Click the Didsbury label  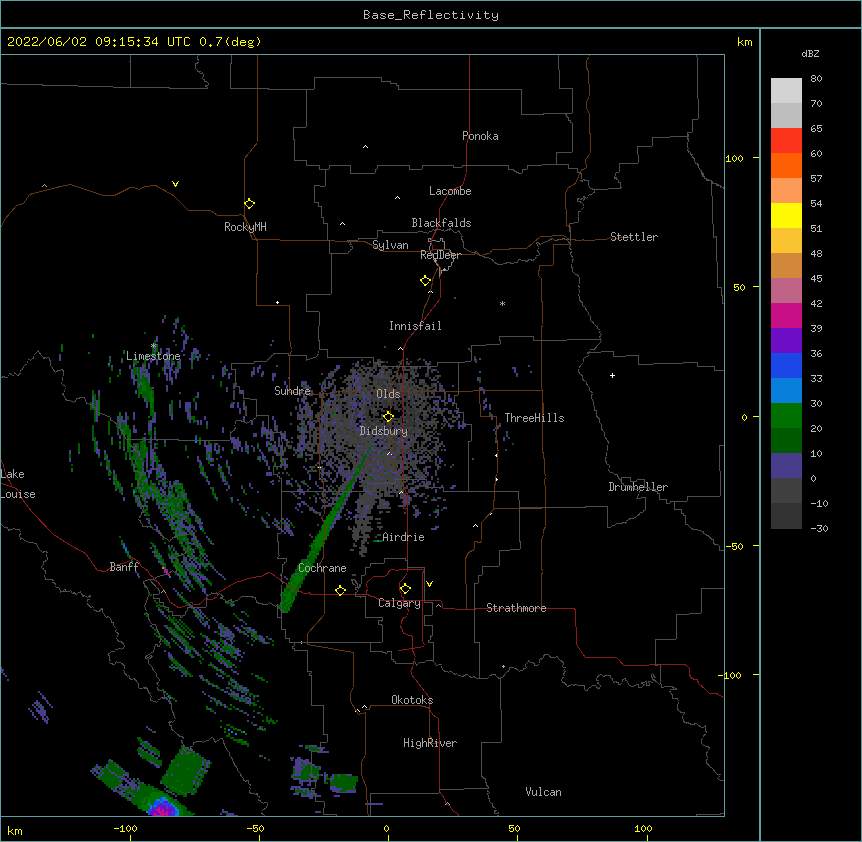pos(384,431)
